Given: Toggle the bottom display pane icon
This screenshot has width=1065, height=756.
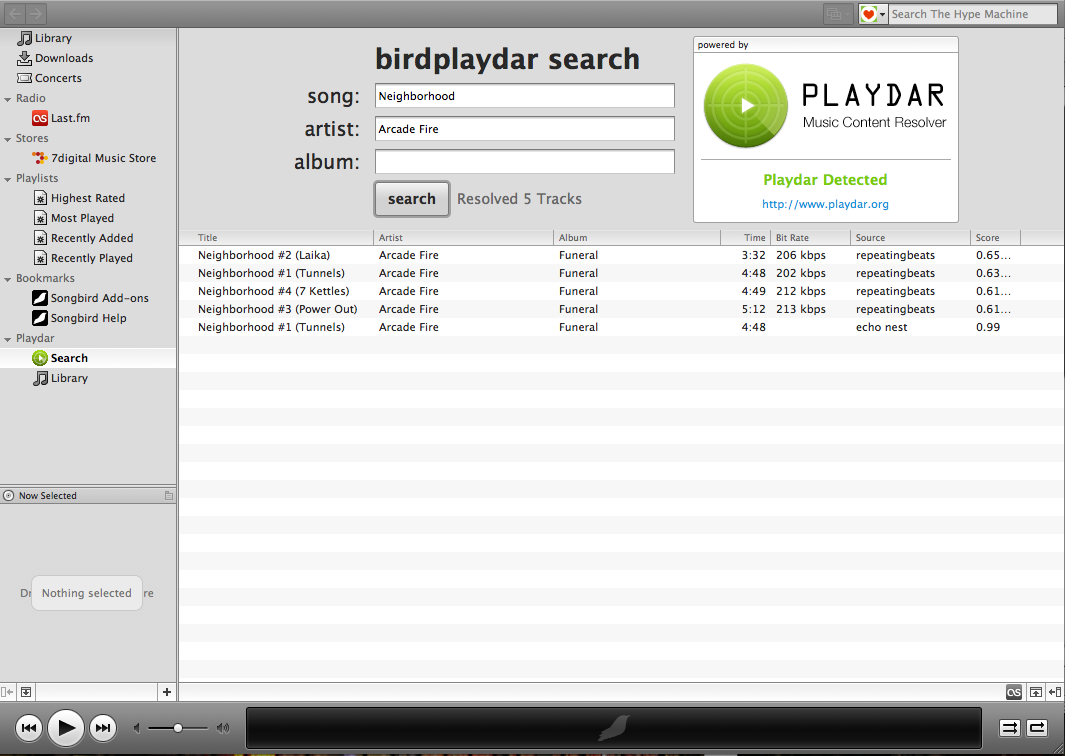Looking at the screenshot, I should (x=1035, y=692).
